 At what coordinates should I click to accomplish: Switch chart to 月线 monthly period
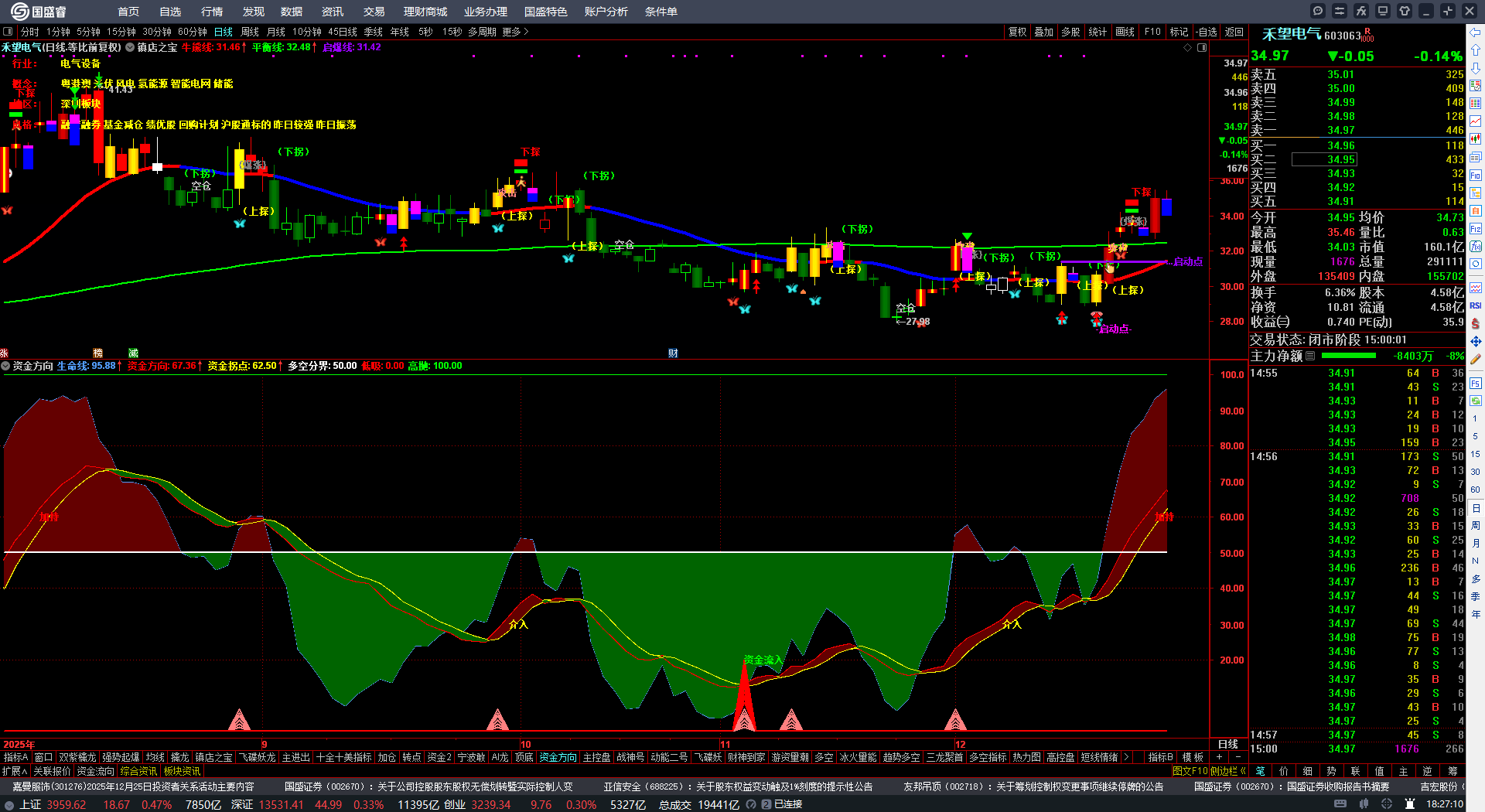(276, 32)
